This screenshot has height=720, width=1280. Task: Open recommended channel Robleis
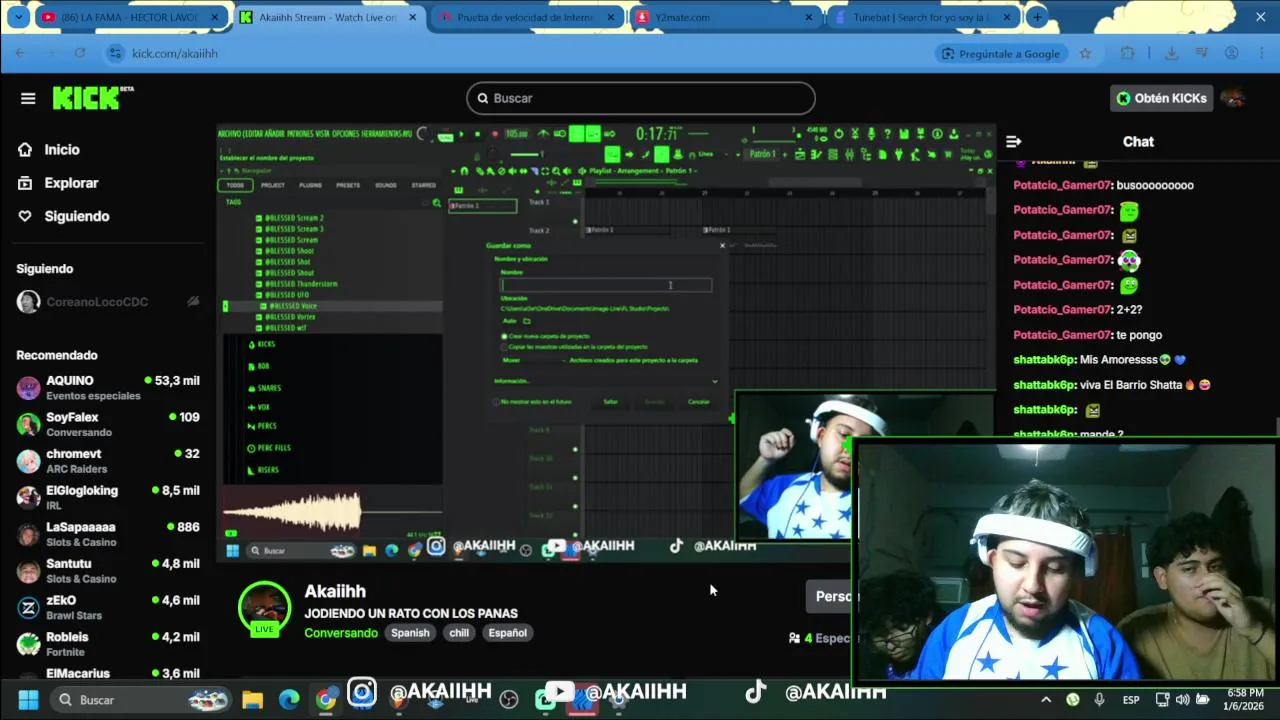pos(108,644)
